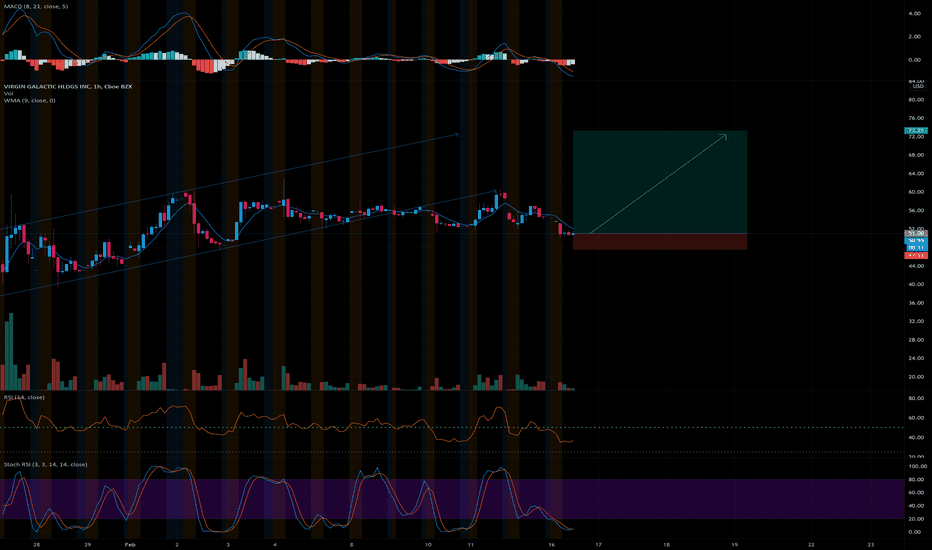Viewport: 932px width, 550px height.
Task: Click the USD currency button on price scale
Action: coord(918,86)
